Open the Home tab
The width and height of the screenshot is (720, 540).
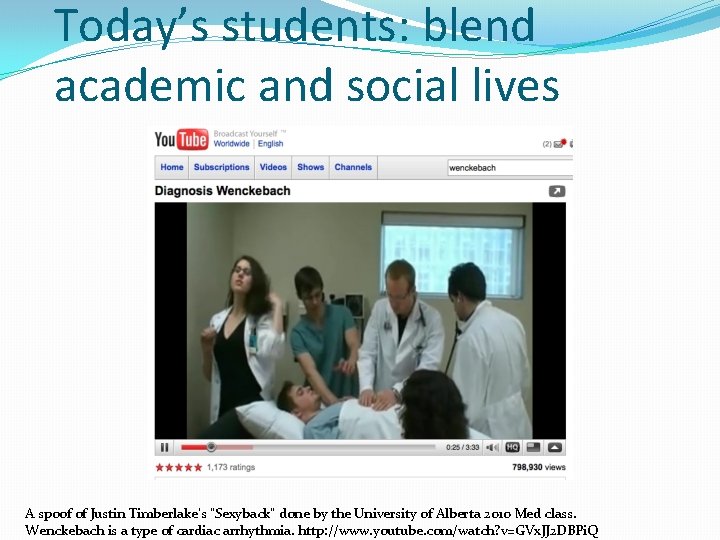pyautogui.click(x=172, y=167)
